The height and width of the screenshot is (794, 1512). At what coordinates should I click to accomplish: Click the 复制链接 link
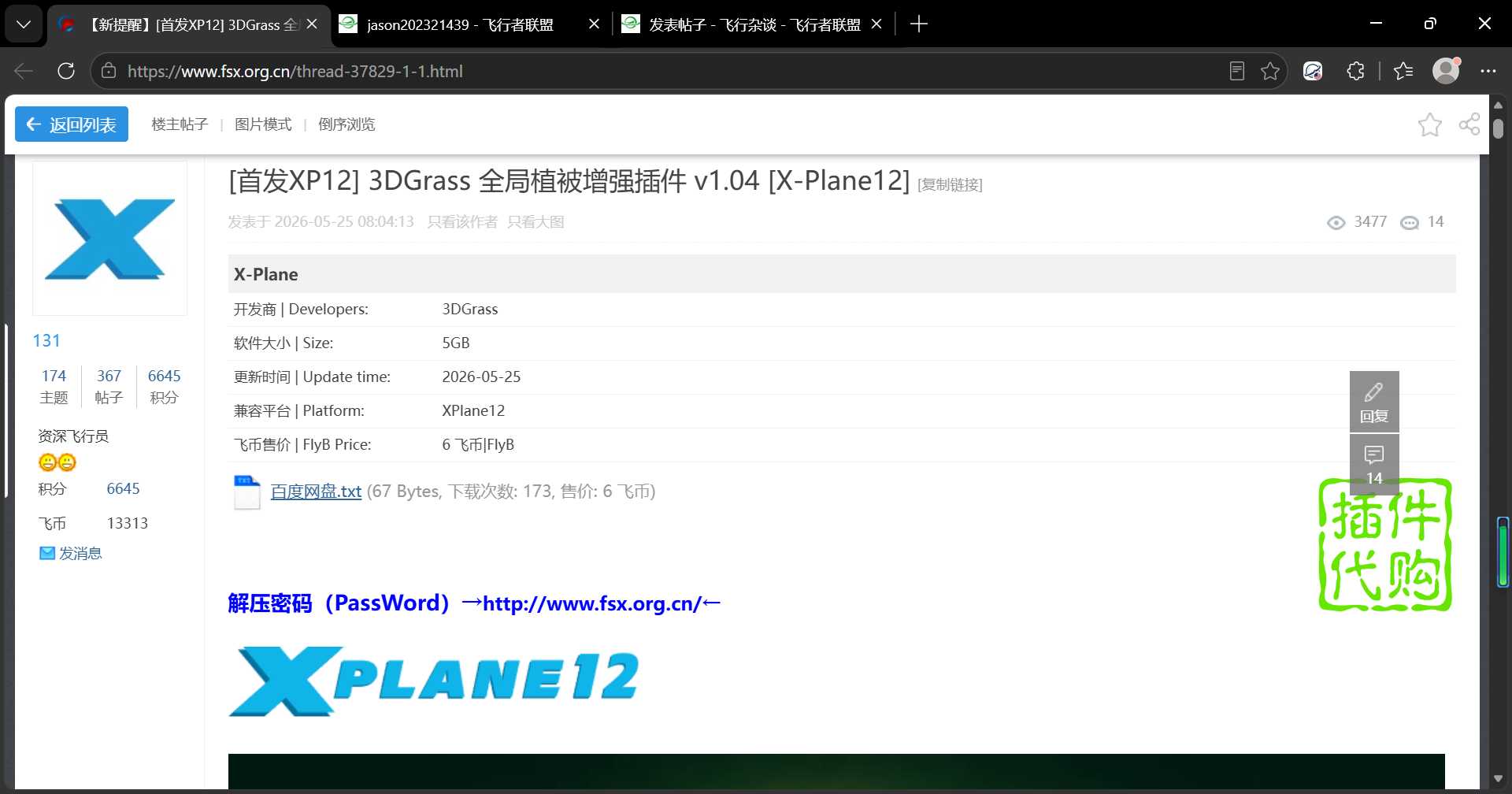pos(950,184)
